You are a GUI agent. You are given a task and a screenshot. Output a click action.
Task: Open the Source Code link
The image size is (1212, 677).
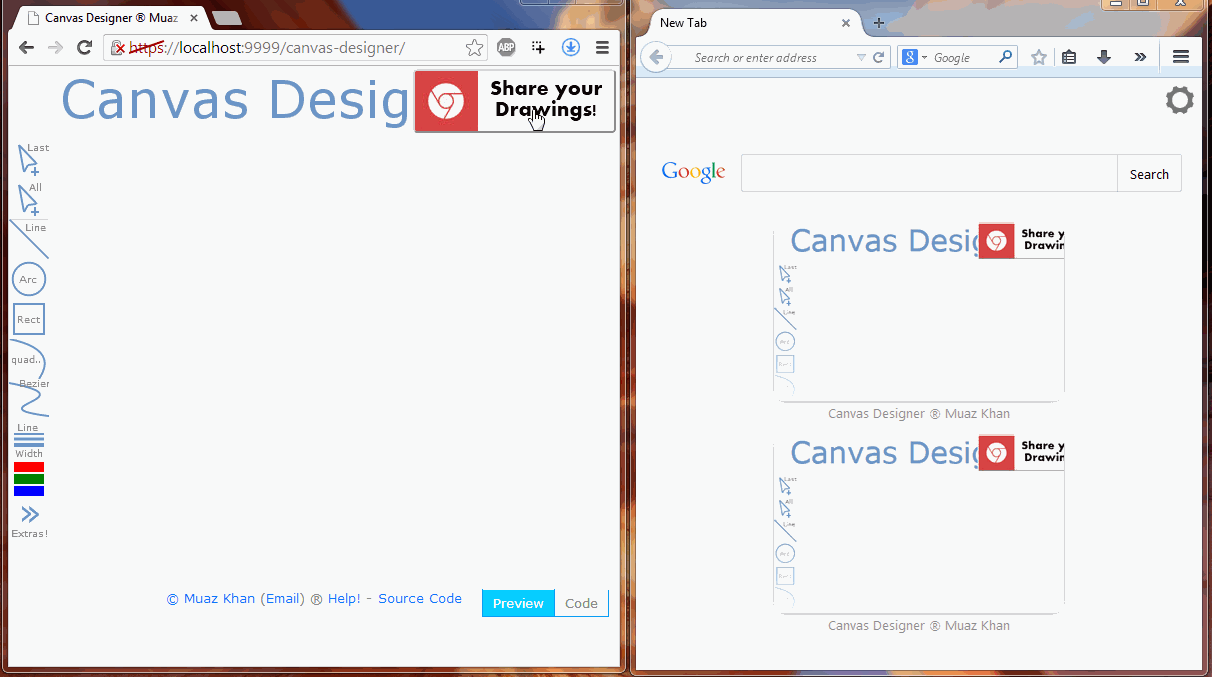tap(419, 599)
